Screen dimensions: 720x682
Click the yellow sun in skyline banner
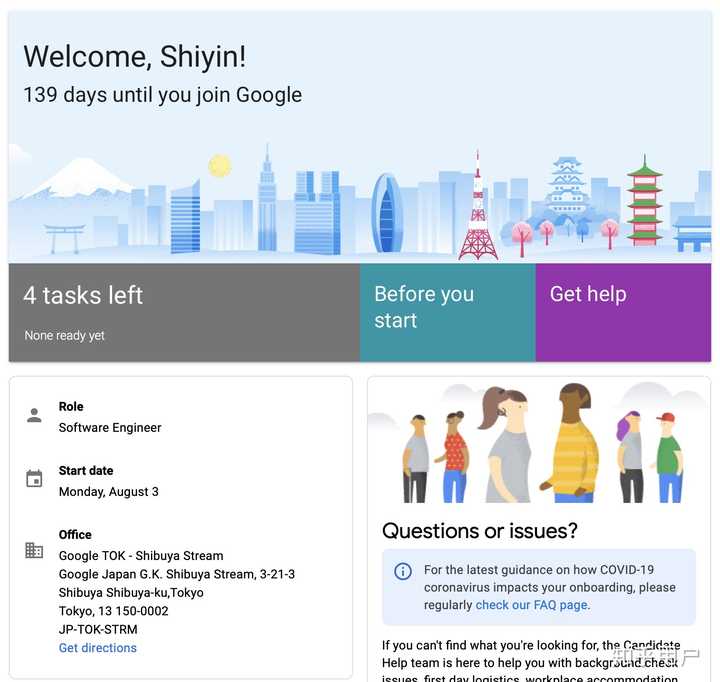point(219,166)
